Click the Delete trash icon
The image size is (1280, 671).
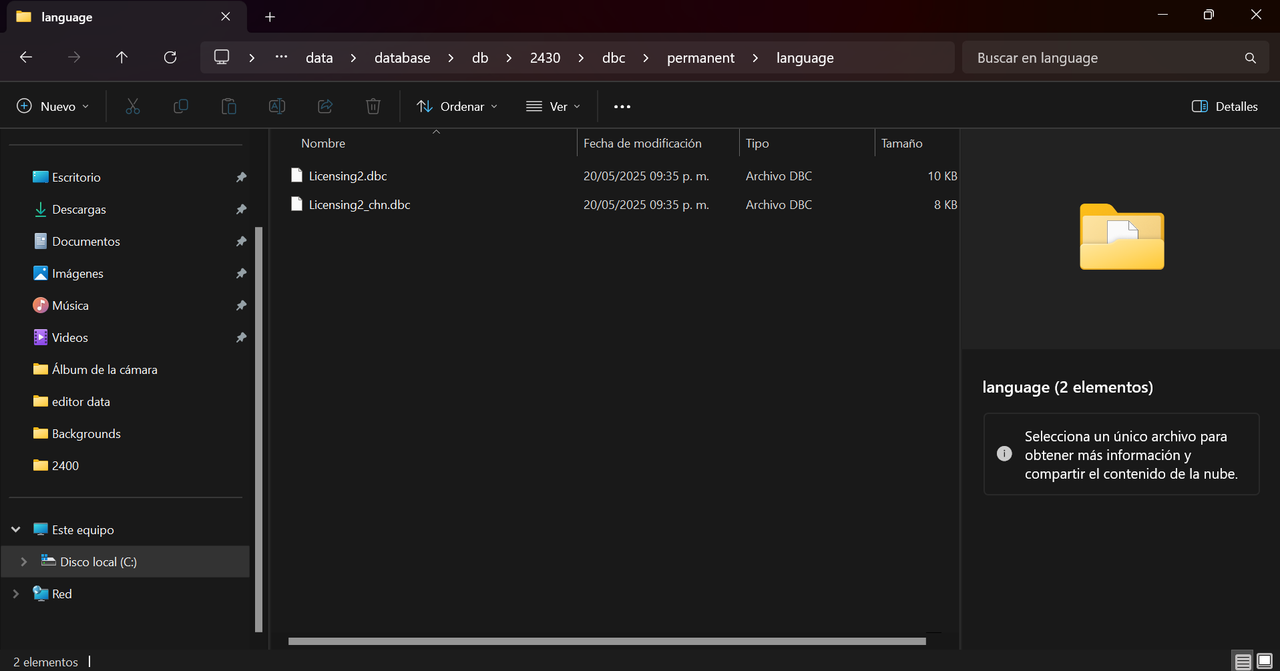point(373,106)
